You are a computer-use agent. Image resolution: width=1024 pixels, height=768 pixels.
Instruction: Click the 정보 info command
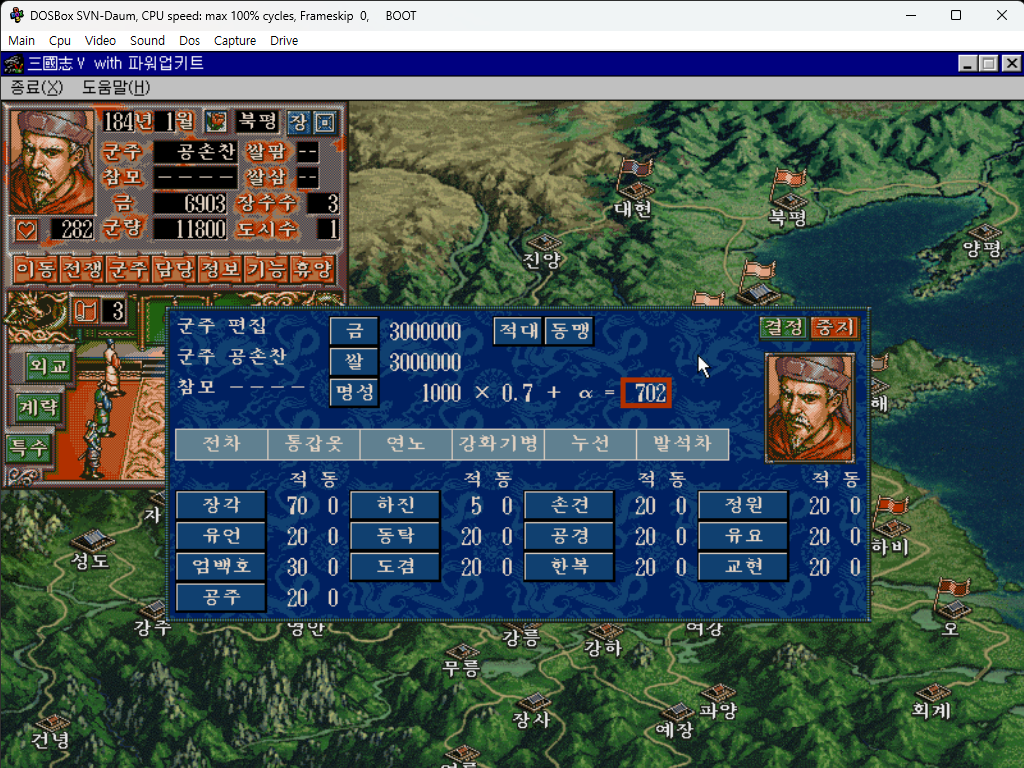[221, 268]
